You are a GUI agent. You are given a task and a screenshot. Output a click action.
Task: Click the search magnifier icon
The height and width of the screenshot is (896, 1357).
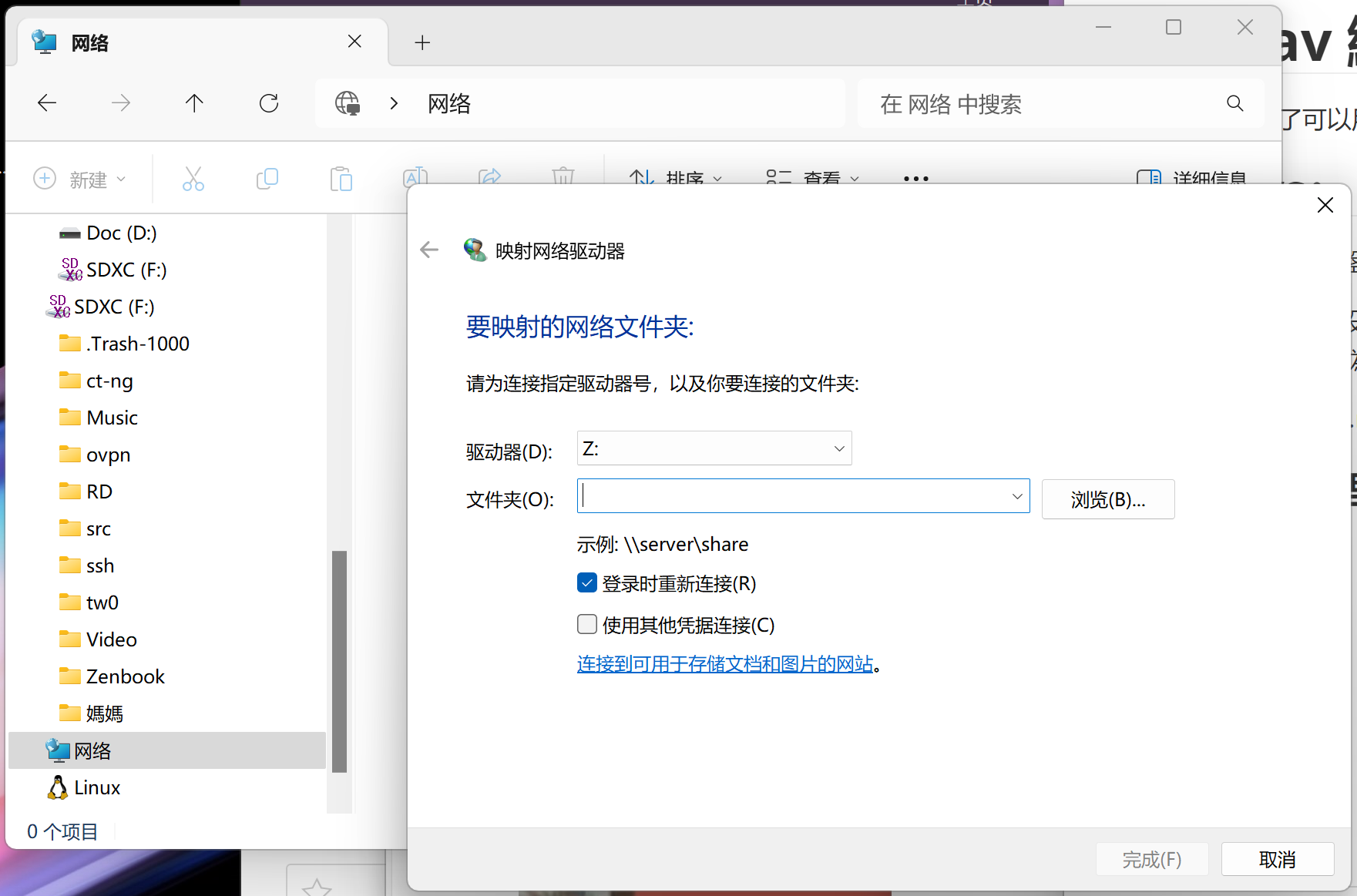(x=1234, y=103)
